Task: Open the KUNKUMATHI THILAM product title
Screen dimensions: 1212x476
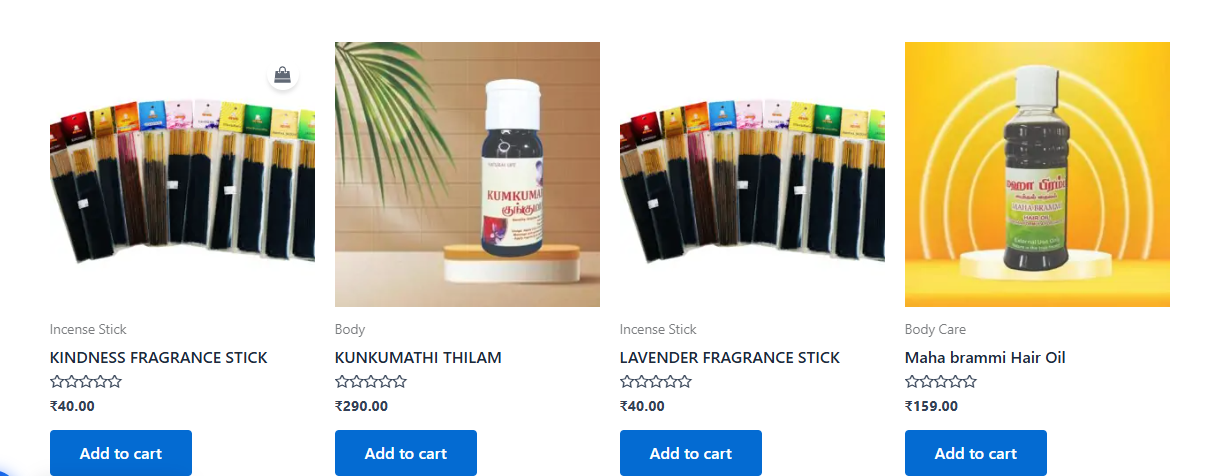Action: pyautogui.click(x=418, y=358)
